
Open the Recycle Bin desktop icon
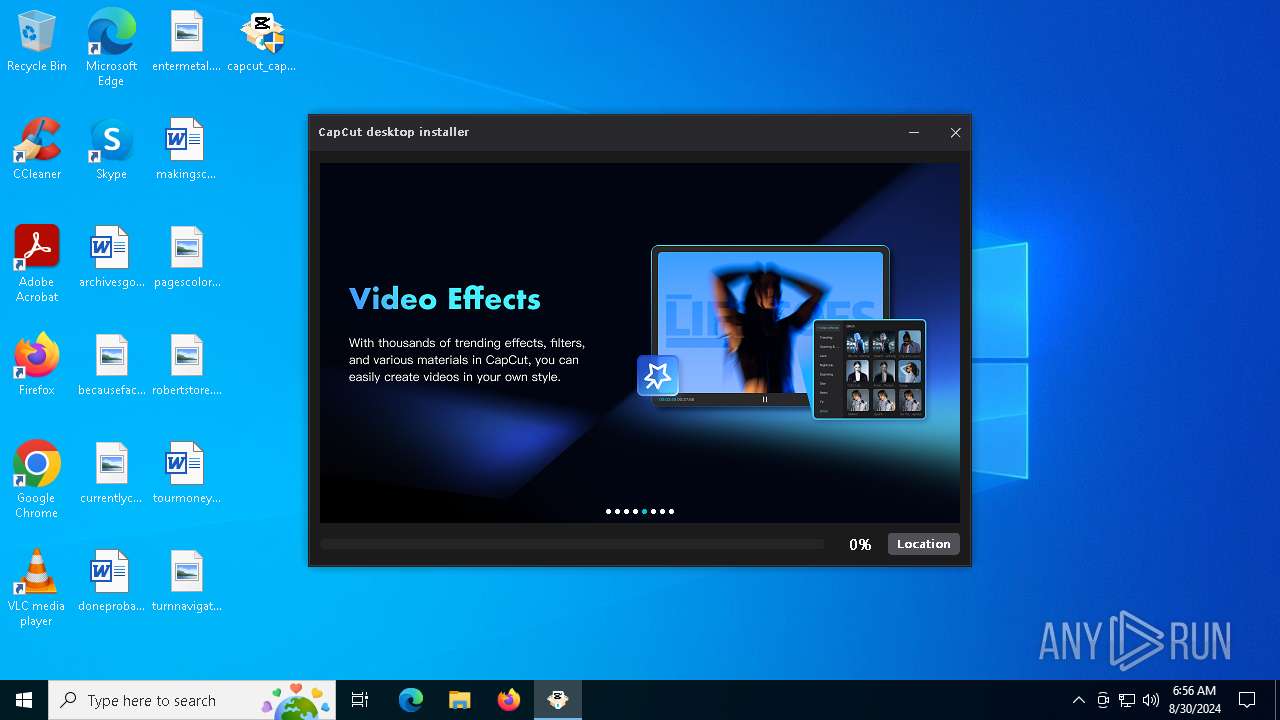(x=37, y=42)
